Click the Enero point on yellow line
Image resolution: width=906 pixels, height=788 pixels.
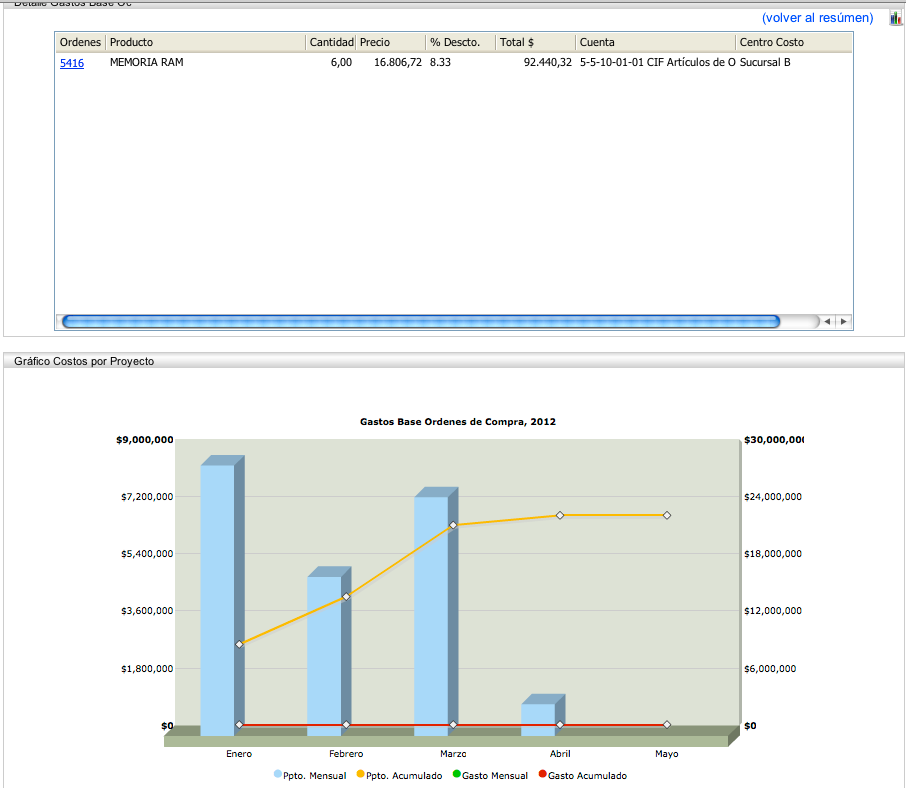click(239, 644)
